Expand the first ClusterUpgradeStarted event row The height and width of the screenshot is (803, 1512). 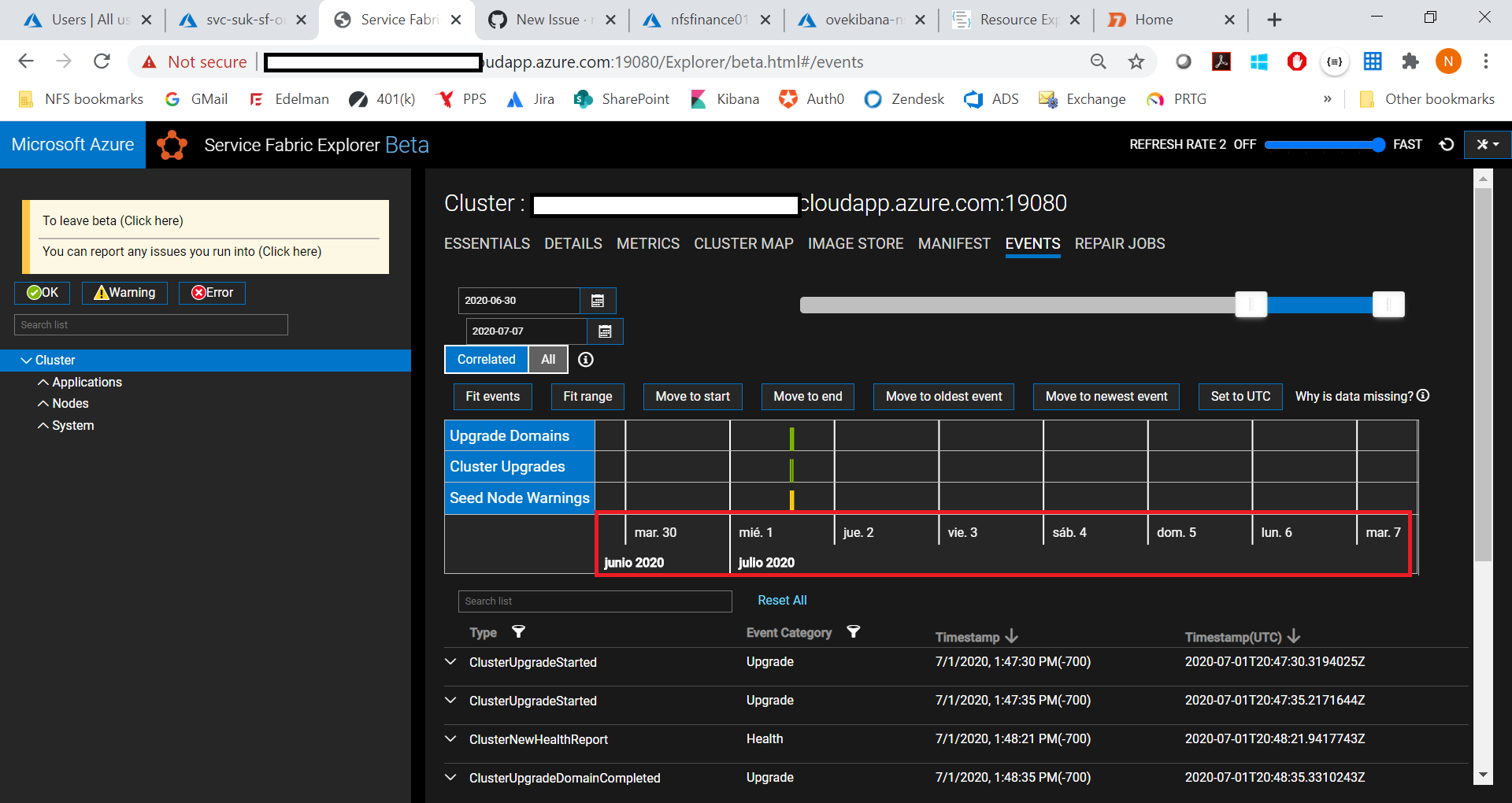pyautogui.click(x=450, y=661)
